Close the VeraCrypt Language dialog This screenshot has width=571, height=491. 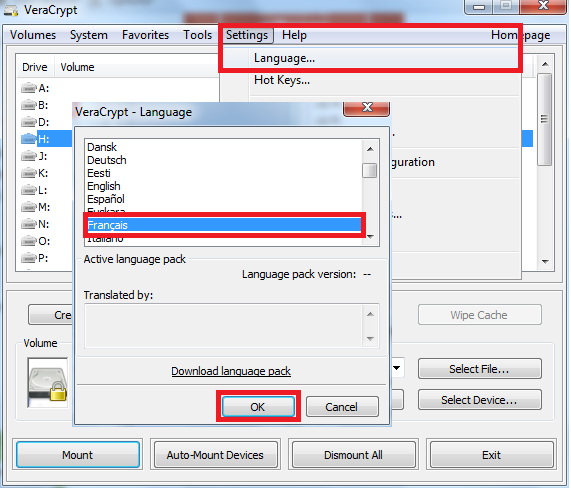[366, 108]
